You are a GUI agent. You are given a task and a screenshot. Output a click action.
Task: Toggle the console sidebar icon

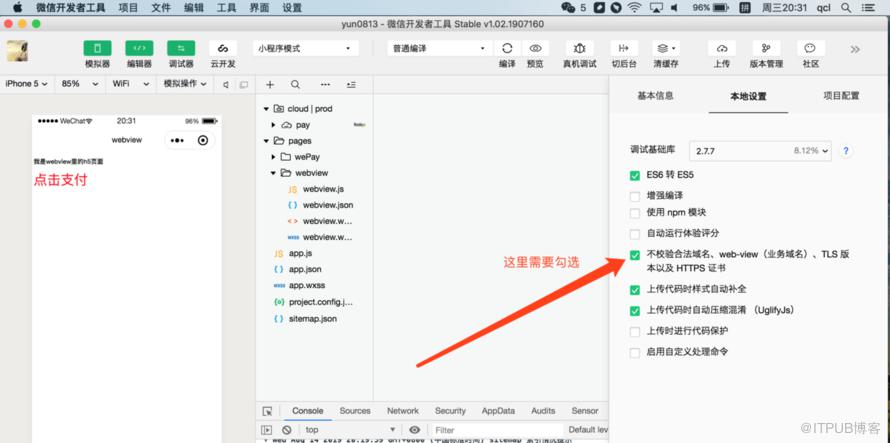[x=266, y=430]
